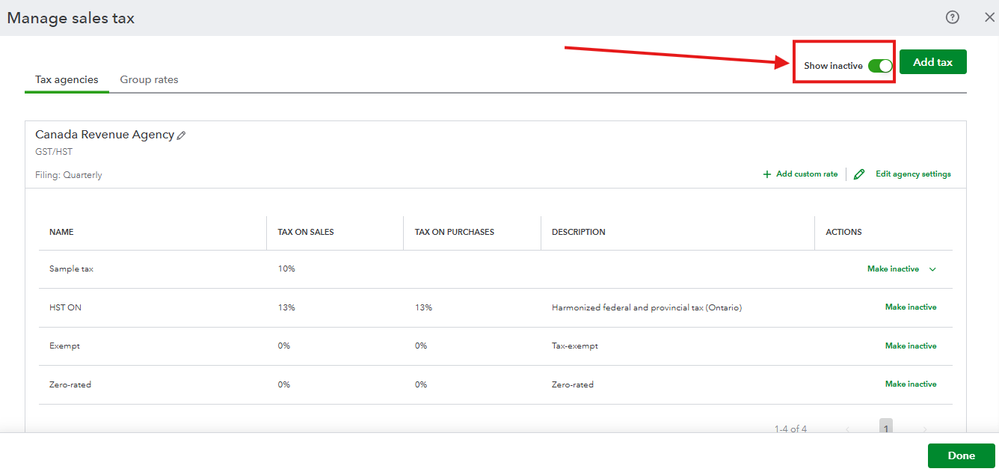
Task: Click the 13% tax on purchases for HST ON
Action: tap(424, 308)
